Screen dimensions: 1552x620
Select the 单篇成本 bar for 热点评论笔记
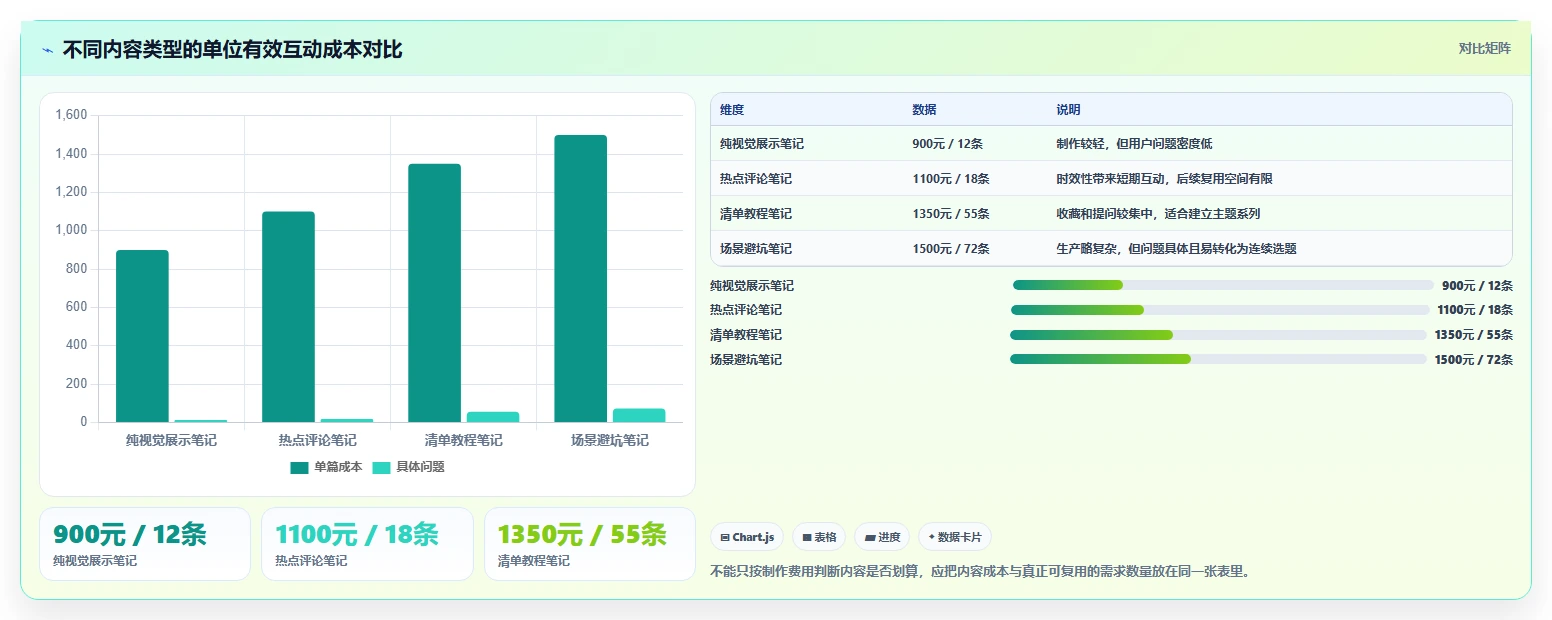point(288,317)
